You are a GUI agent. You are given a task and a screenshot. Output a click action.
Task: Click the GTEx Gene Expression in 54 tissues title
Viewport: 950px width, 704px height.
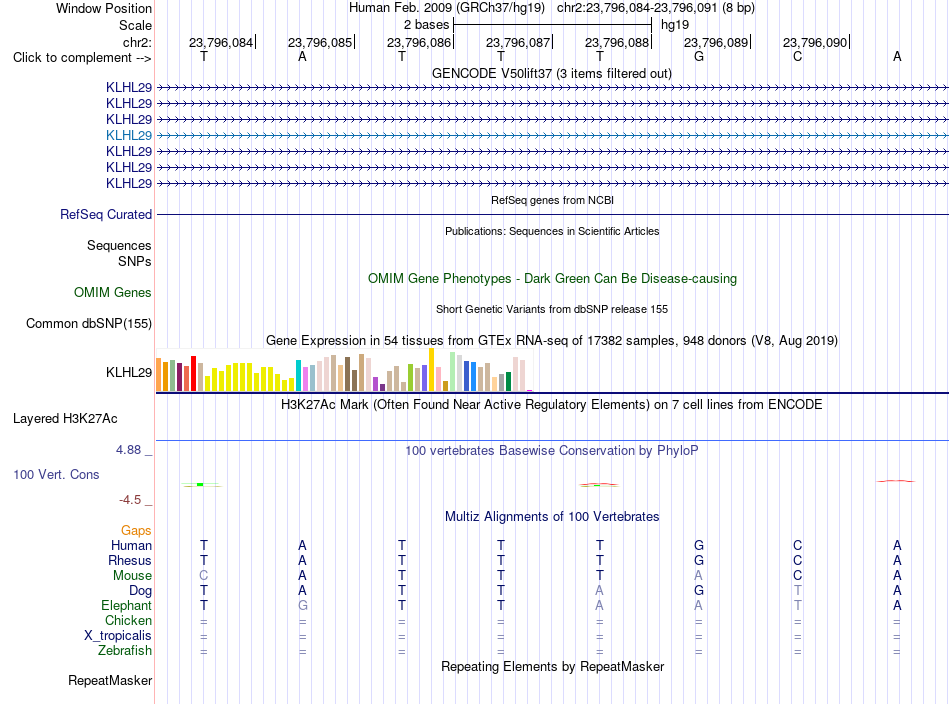(552, 340)
